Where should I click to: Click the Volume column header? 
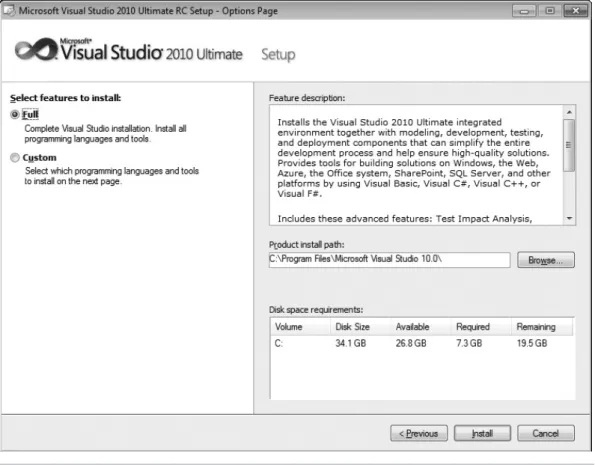(300, 327)
